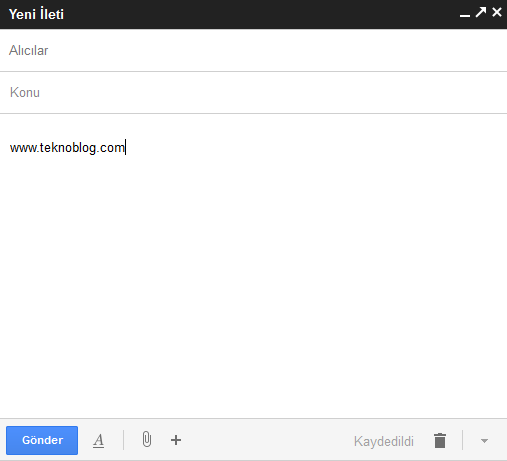Open text formatting options (underlined A)

pyautogui.click(x=98, y=441)
